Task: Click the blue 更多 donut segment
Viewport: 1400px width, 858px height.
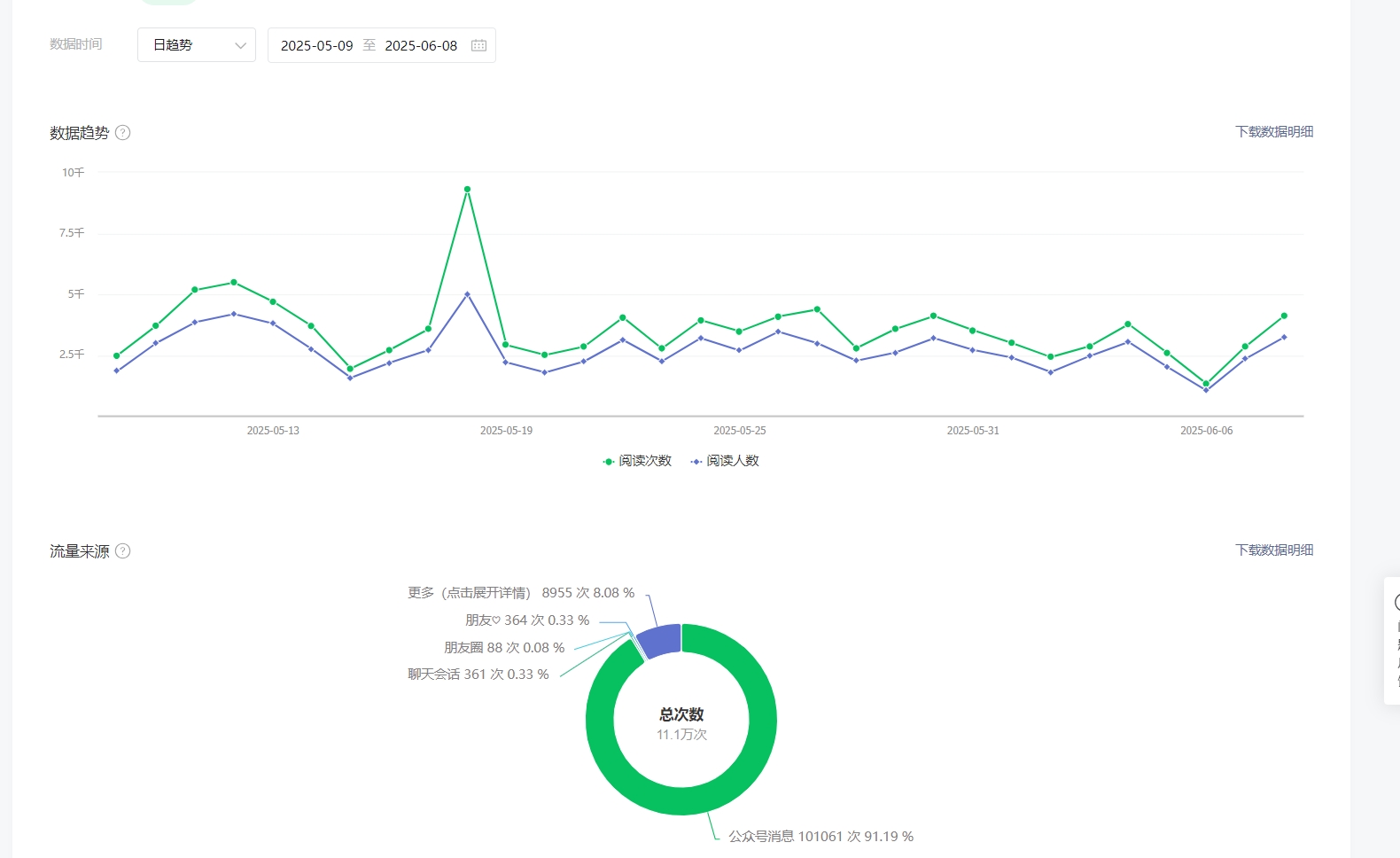Action: point(659,641)
